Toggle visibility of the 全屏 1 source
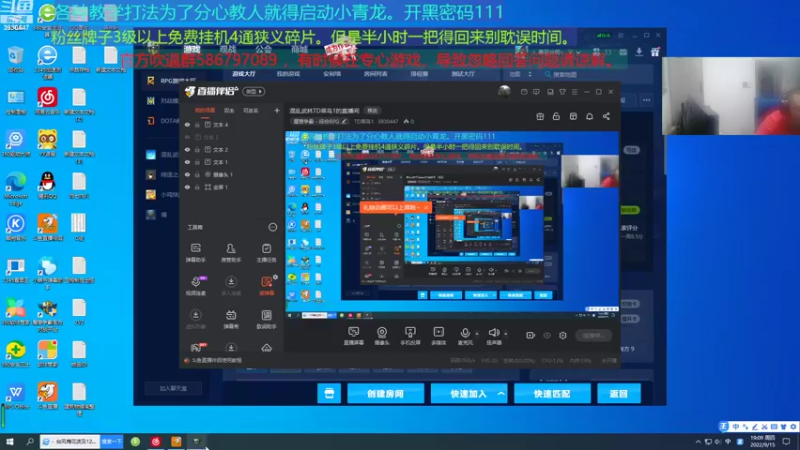Image resolution: width=800 pixels, height=450 pixels. point(187,187)
